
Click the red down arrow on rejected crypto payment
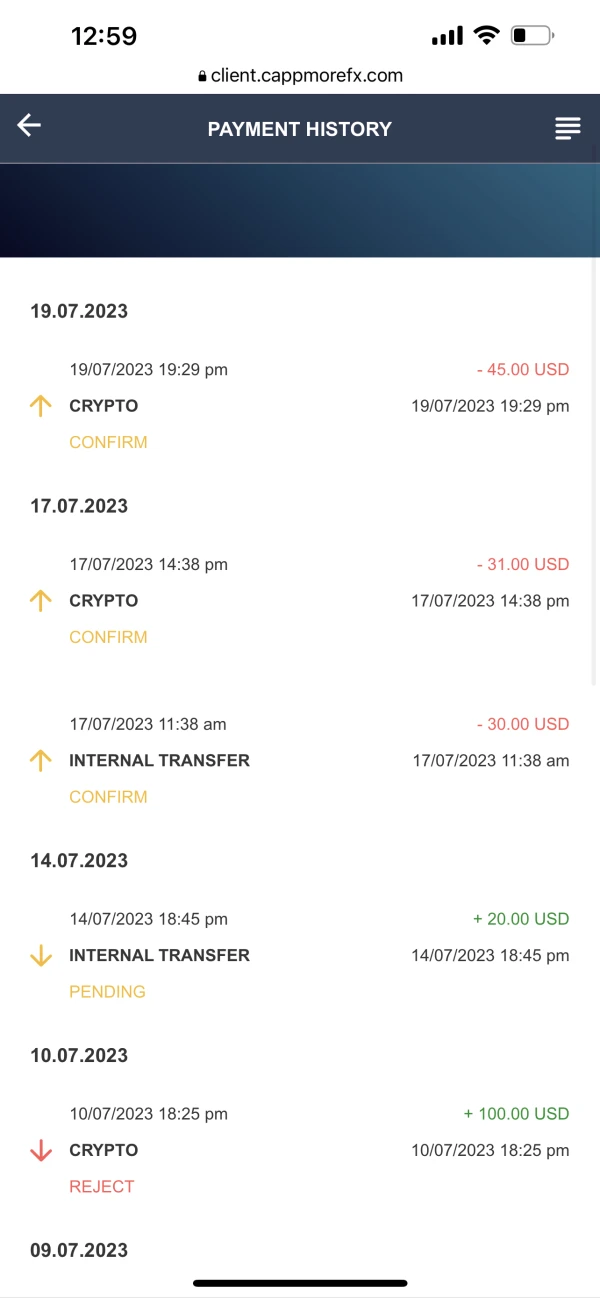coord(40,1151)
